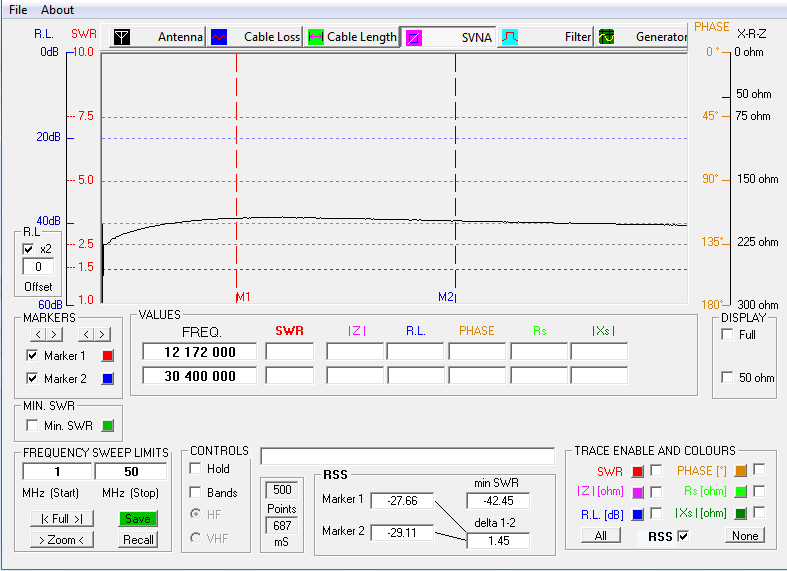Click the cyan Filter mode icon
This screenshot has height=571, width=787.
tap(510, 37)
